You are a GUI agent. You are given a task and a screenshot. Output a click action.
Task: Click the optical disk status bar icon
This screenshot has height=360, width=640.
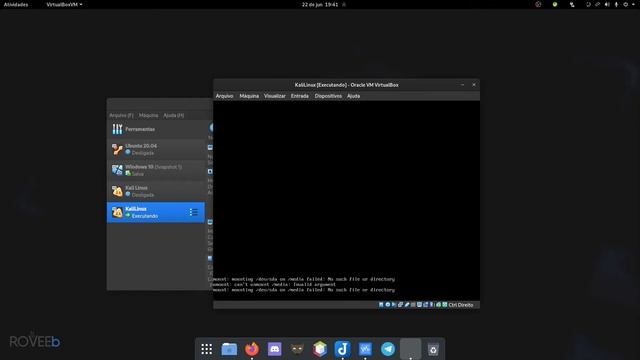coord(388,304)
